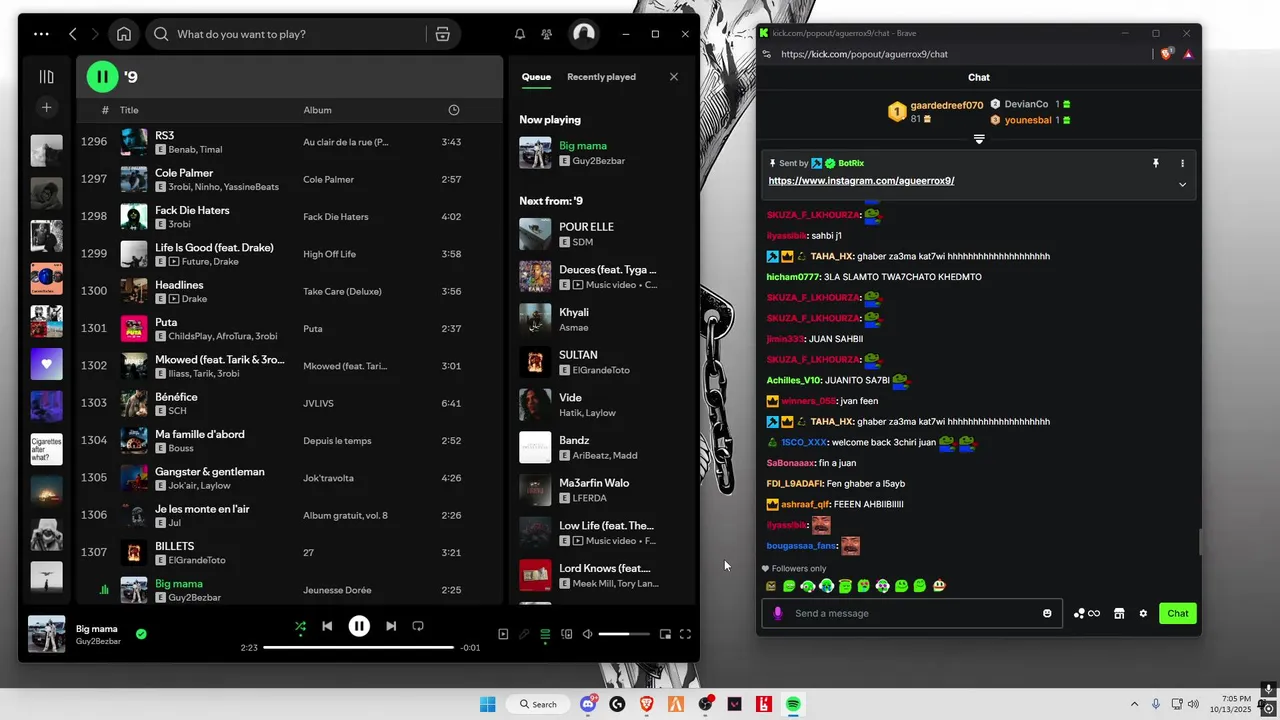
Task: Collapse chat leaderboard handle
Action: pos(979,139)
